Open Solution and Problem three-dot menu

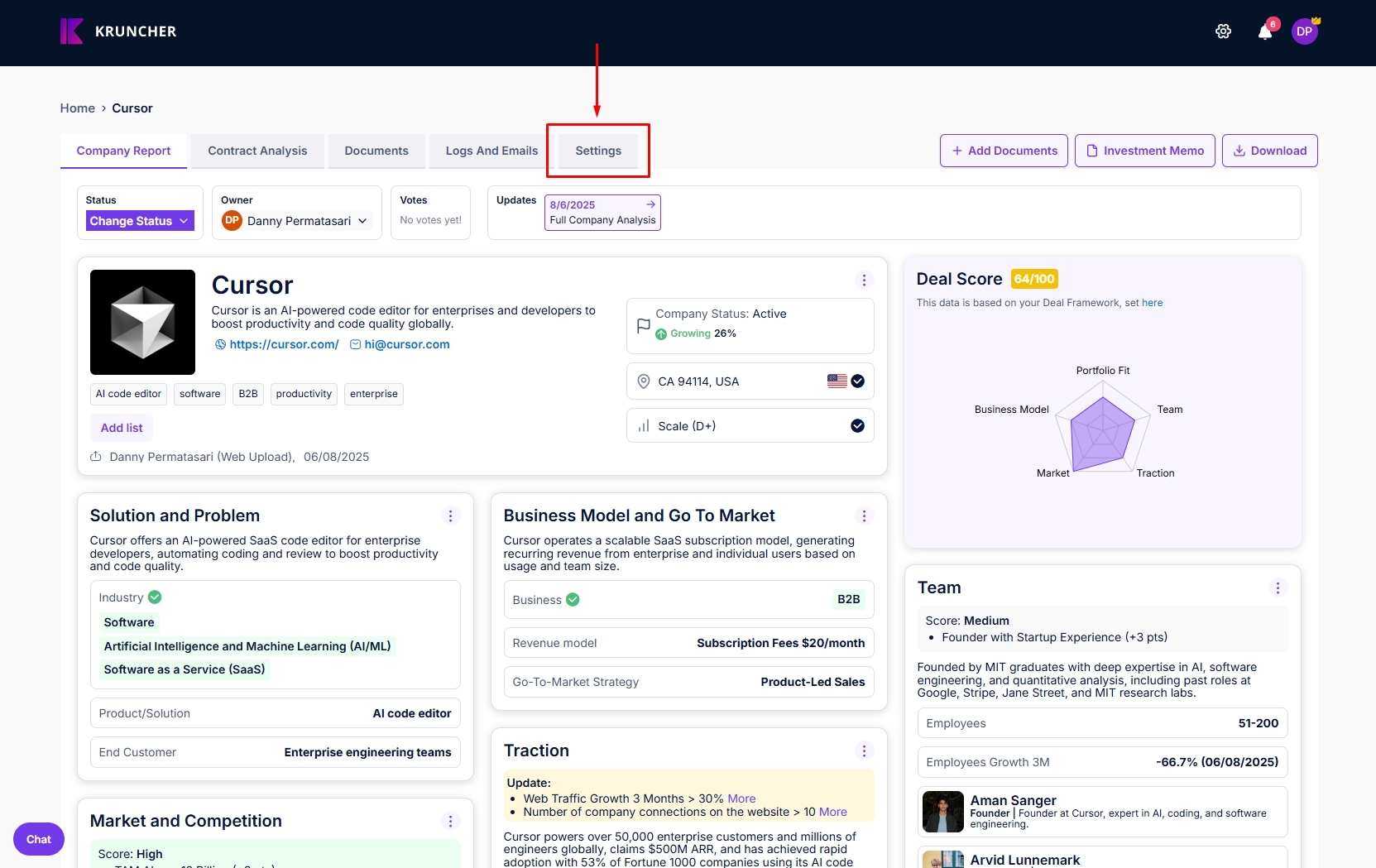pos(450,516)
